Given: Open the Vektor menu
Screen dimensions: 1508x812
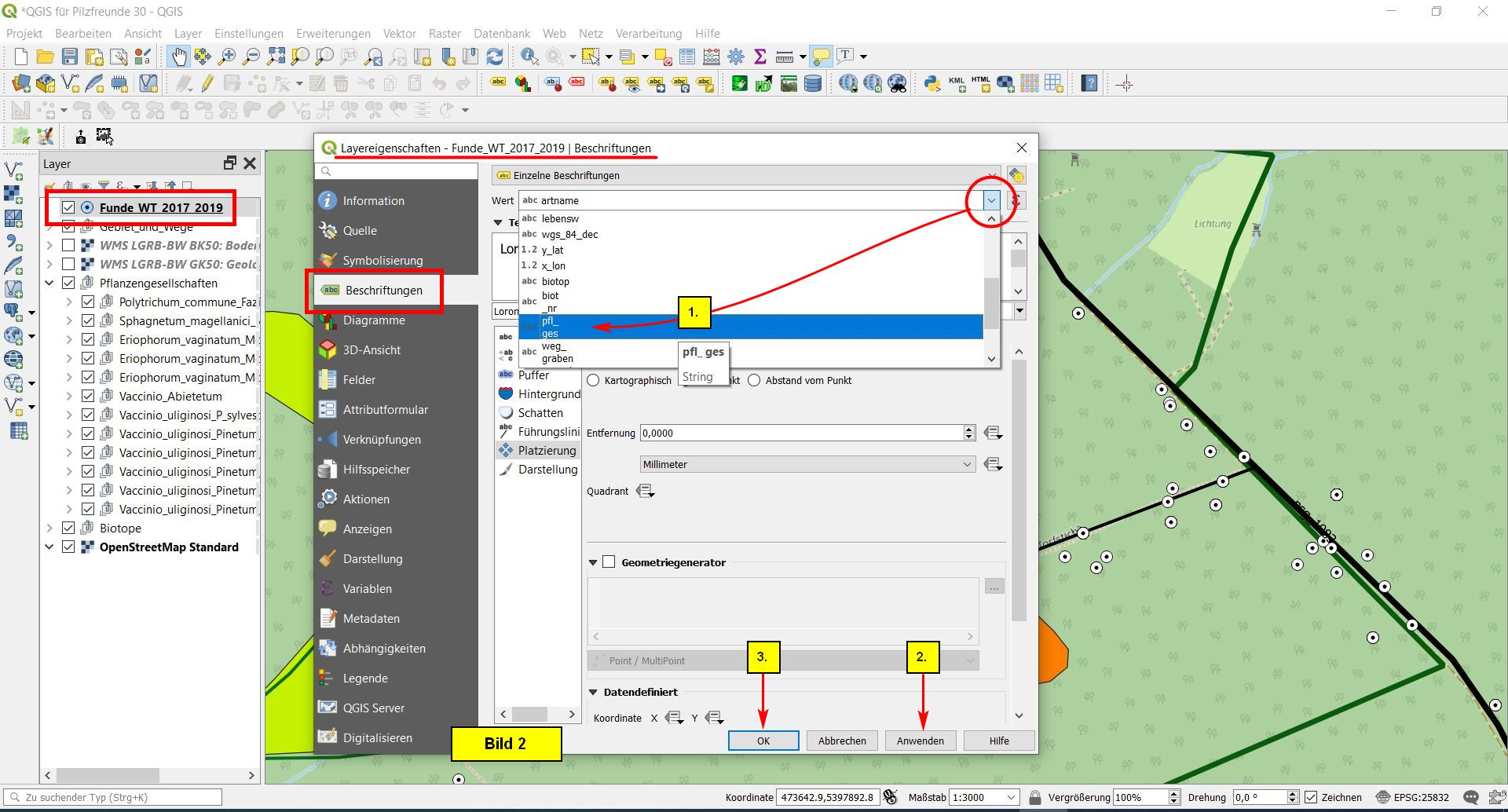Looking at the screenshot, I should [399, 33].
